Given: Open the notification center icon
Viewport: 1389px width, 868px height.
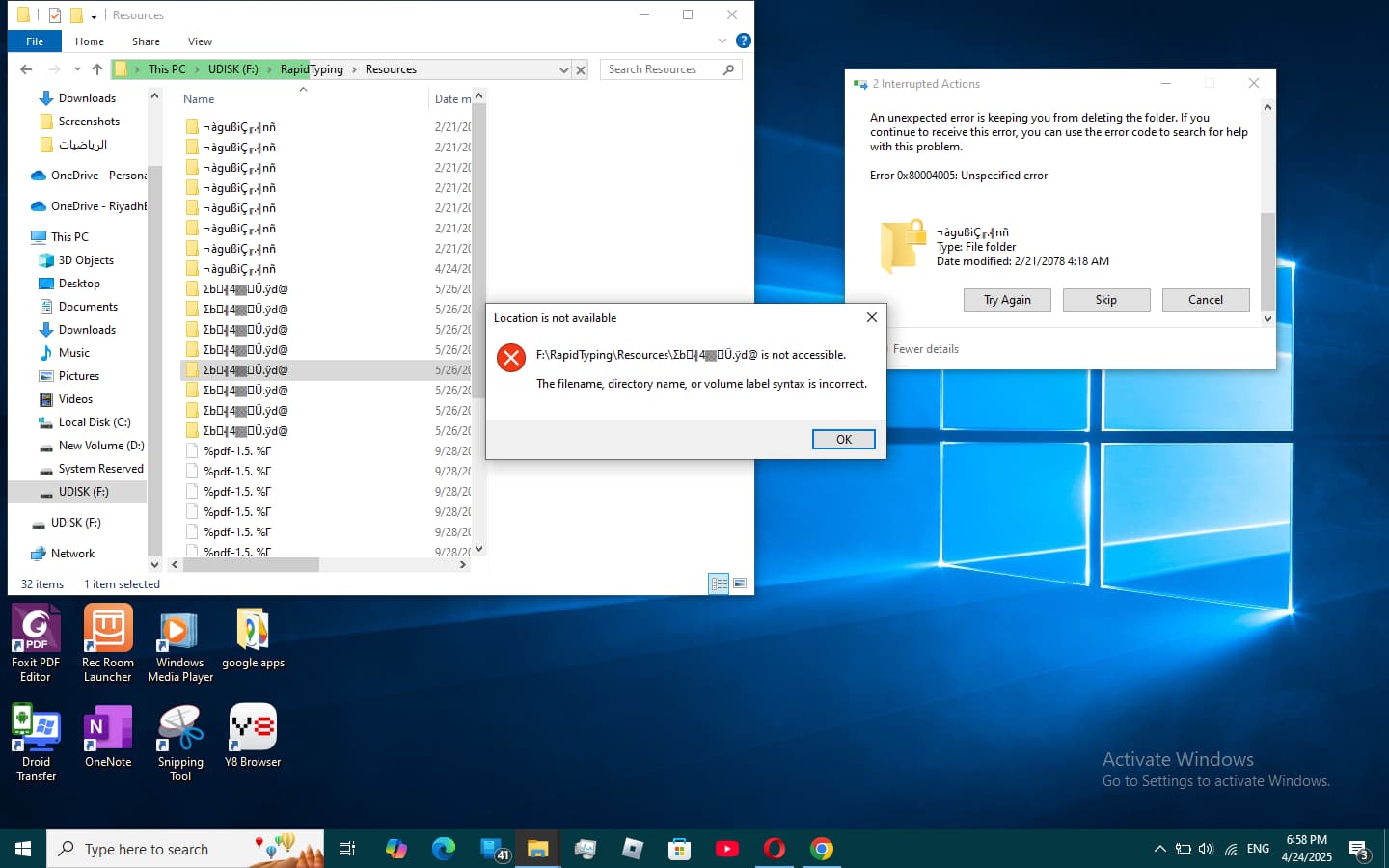Looking at the screenshot, I should [1359, 850].
